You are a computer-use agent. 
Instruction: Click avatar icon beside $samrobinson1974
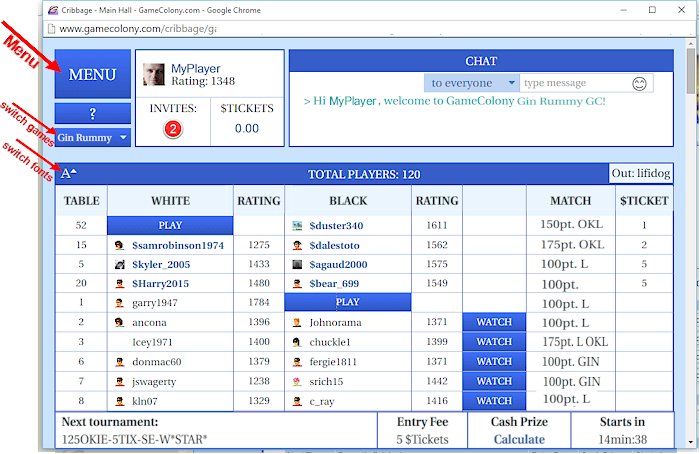coord(119,245)
